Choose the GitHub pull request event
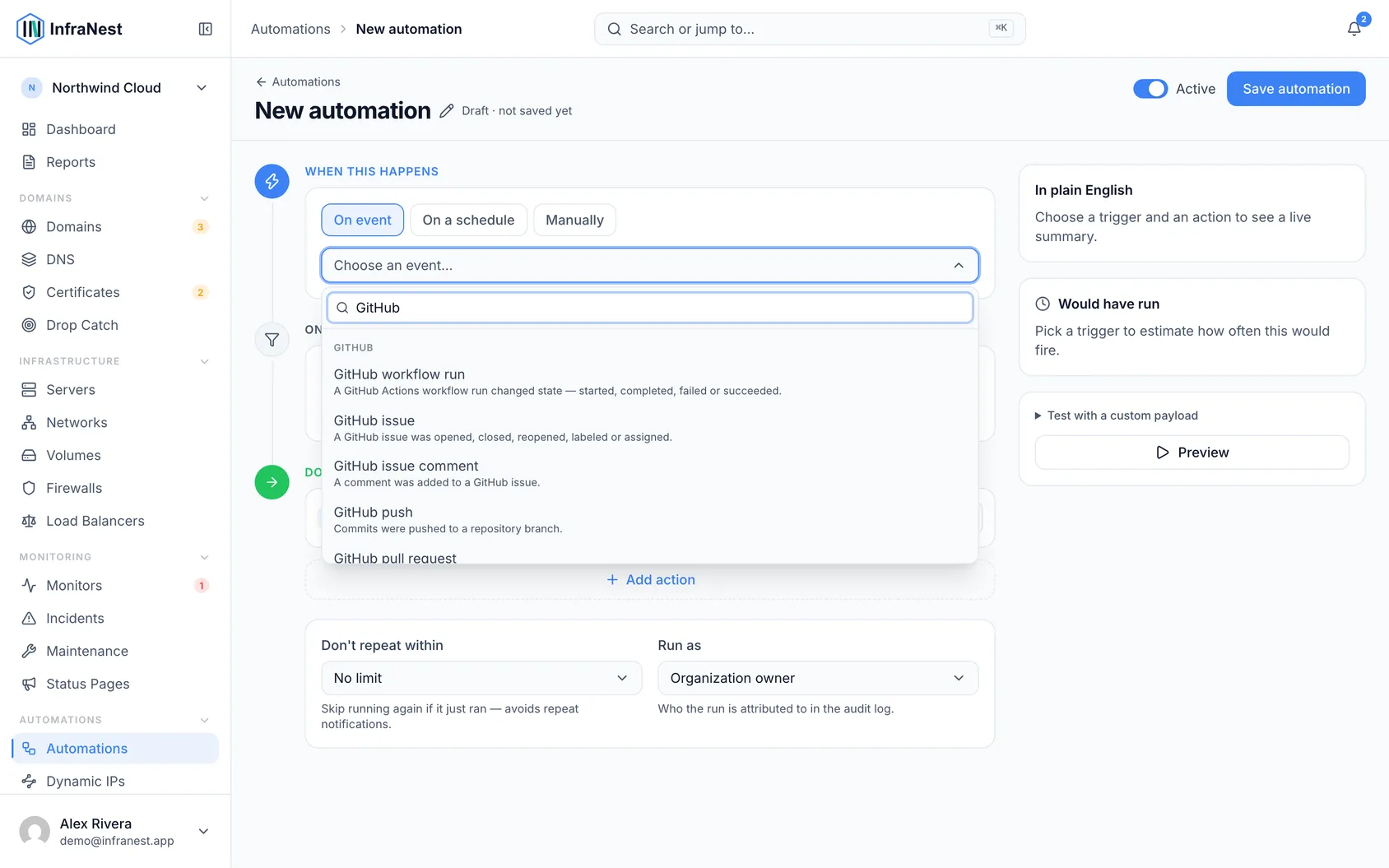 [649, 556]
